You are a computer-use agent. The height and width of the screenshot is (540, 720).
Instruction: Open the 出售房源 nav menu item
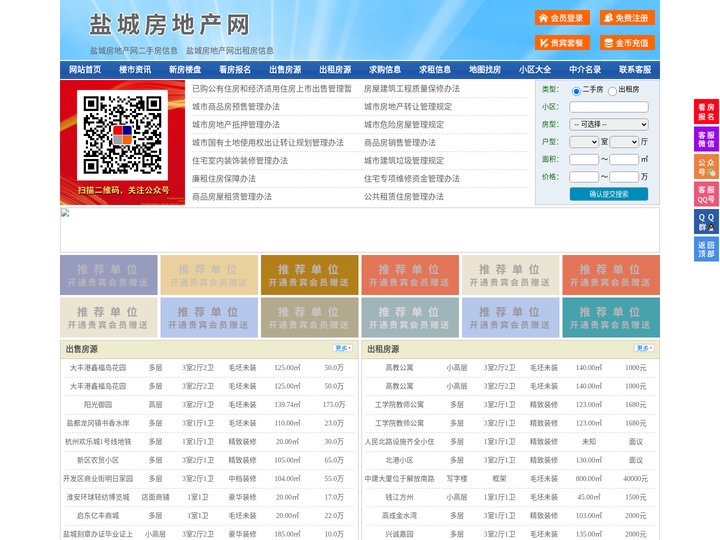(x=285, y=70)
